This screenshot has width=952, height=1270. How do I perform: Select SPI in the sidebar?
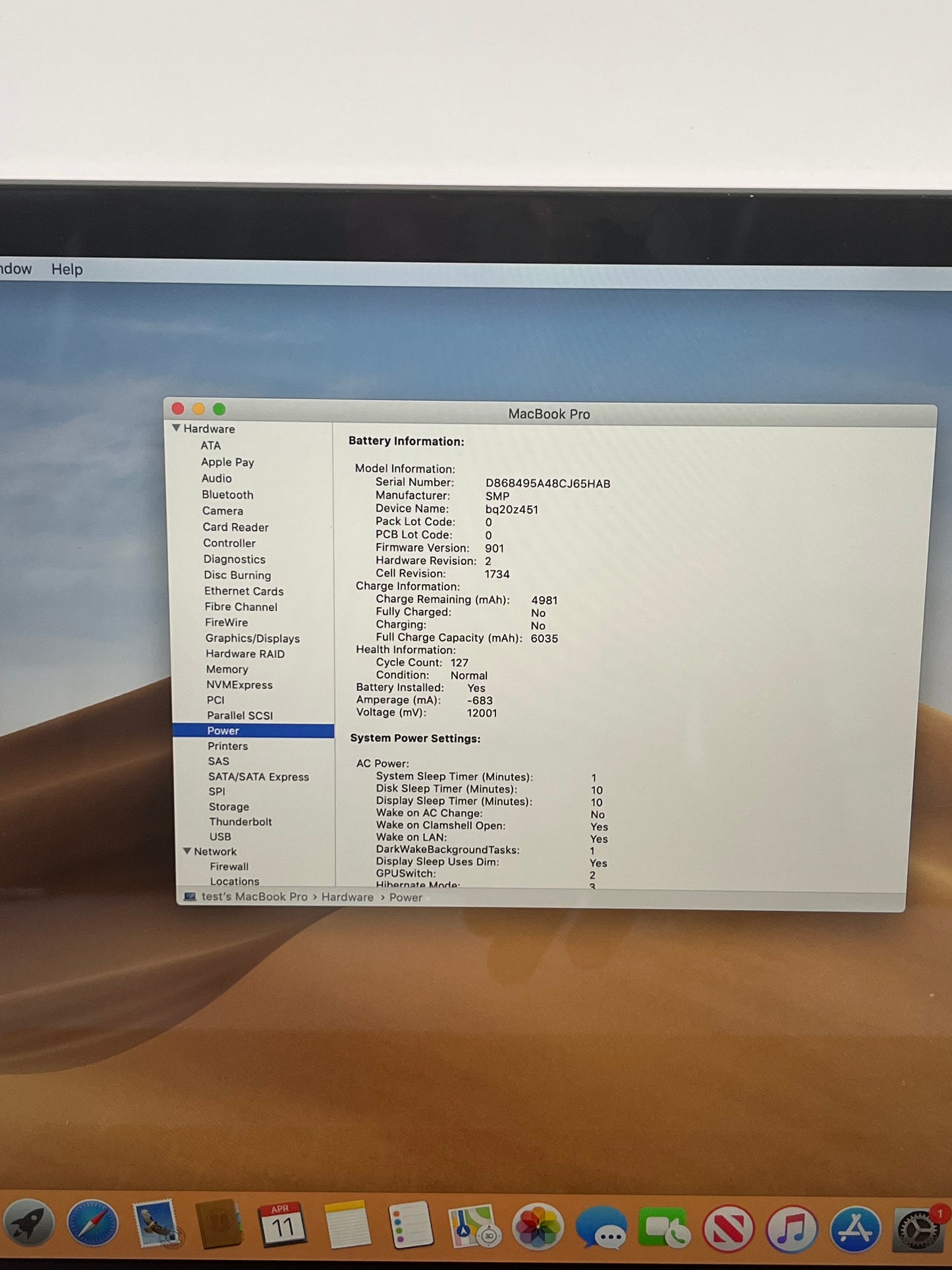pos(217,792)
